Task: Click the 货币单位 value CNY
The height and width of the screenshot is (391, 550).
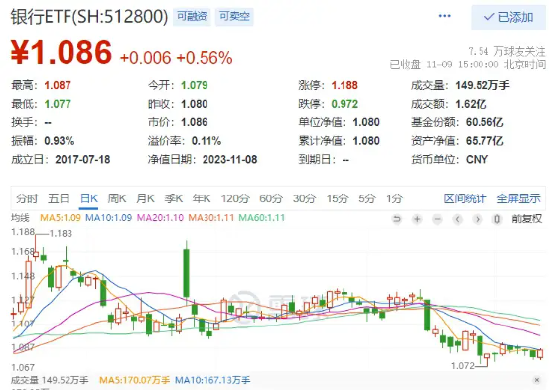Action: (477, 159)
